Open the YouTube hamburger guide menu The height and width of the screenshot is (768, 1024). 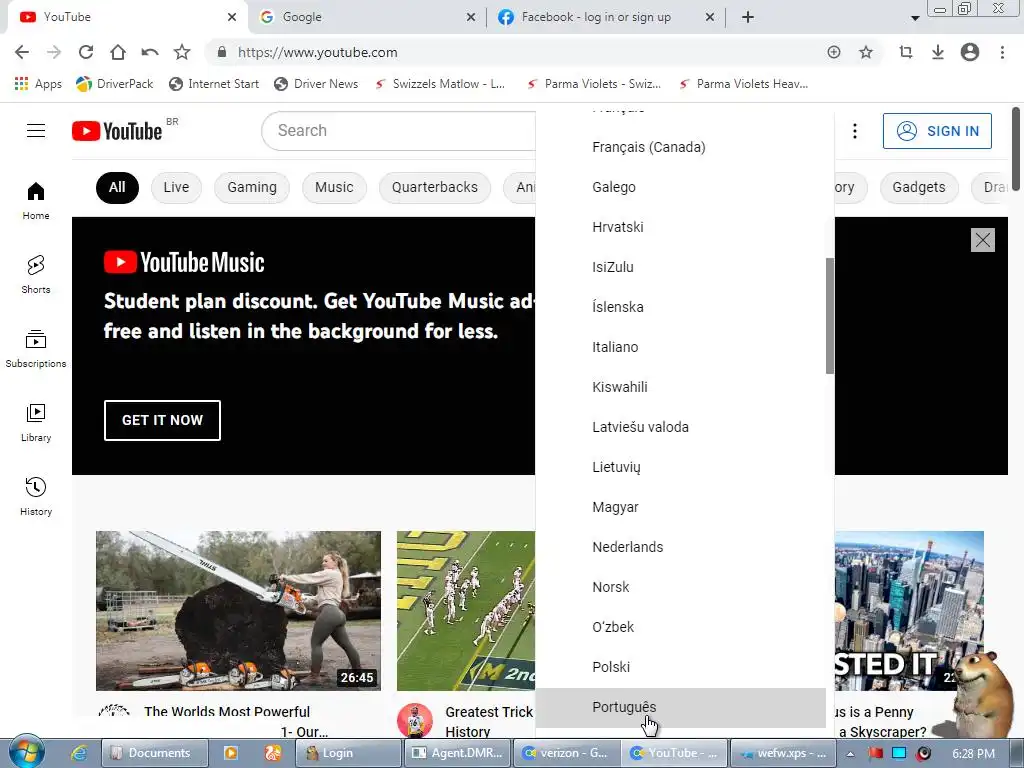[x=36, y=131]
